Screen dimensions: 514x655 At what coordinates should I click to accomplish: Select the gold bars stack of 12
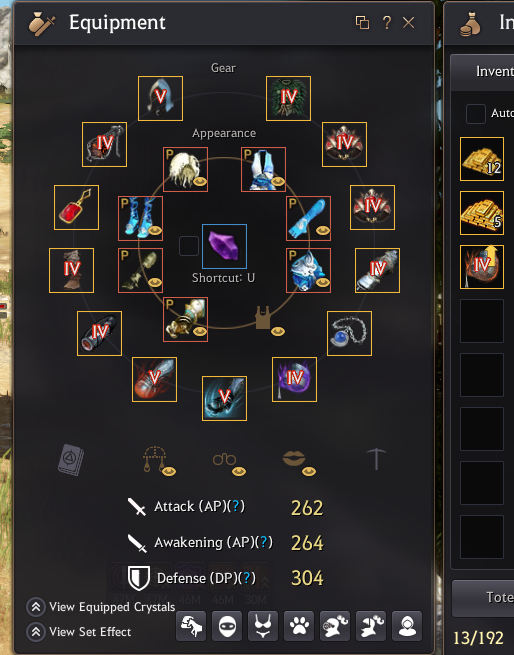[x=482, y=159]
